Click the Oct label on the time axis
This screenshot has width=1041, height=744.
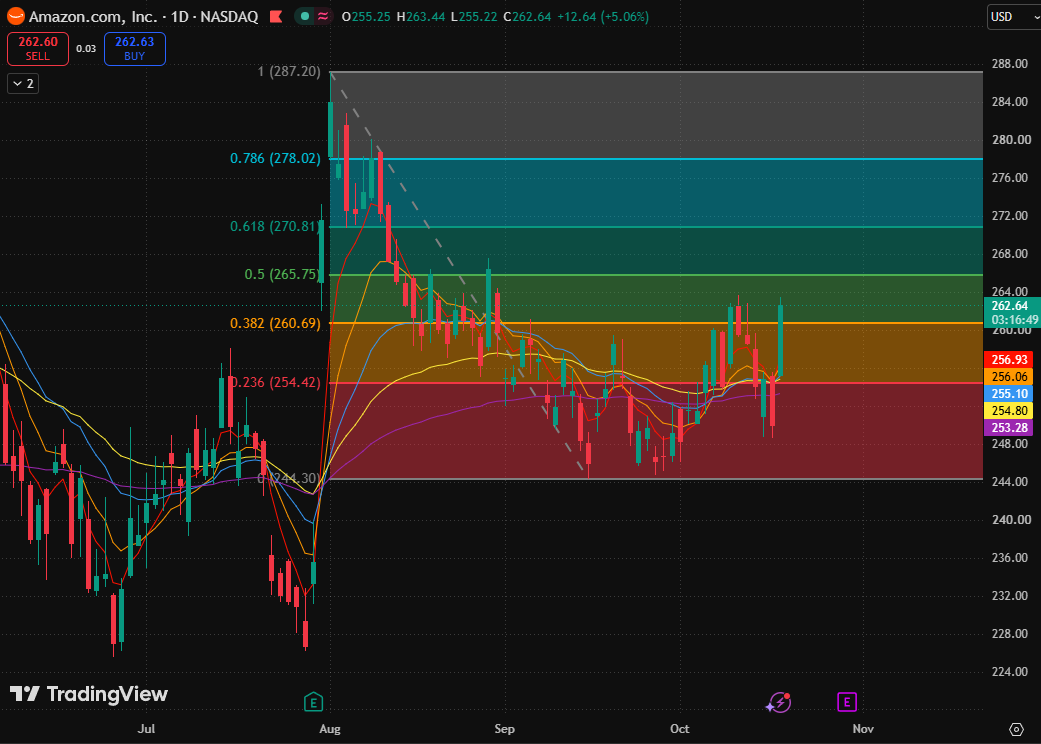coord(680,729)
